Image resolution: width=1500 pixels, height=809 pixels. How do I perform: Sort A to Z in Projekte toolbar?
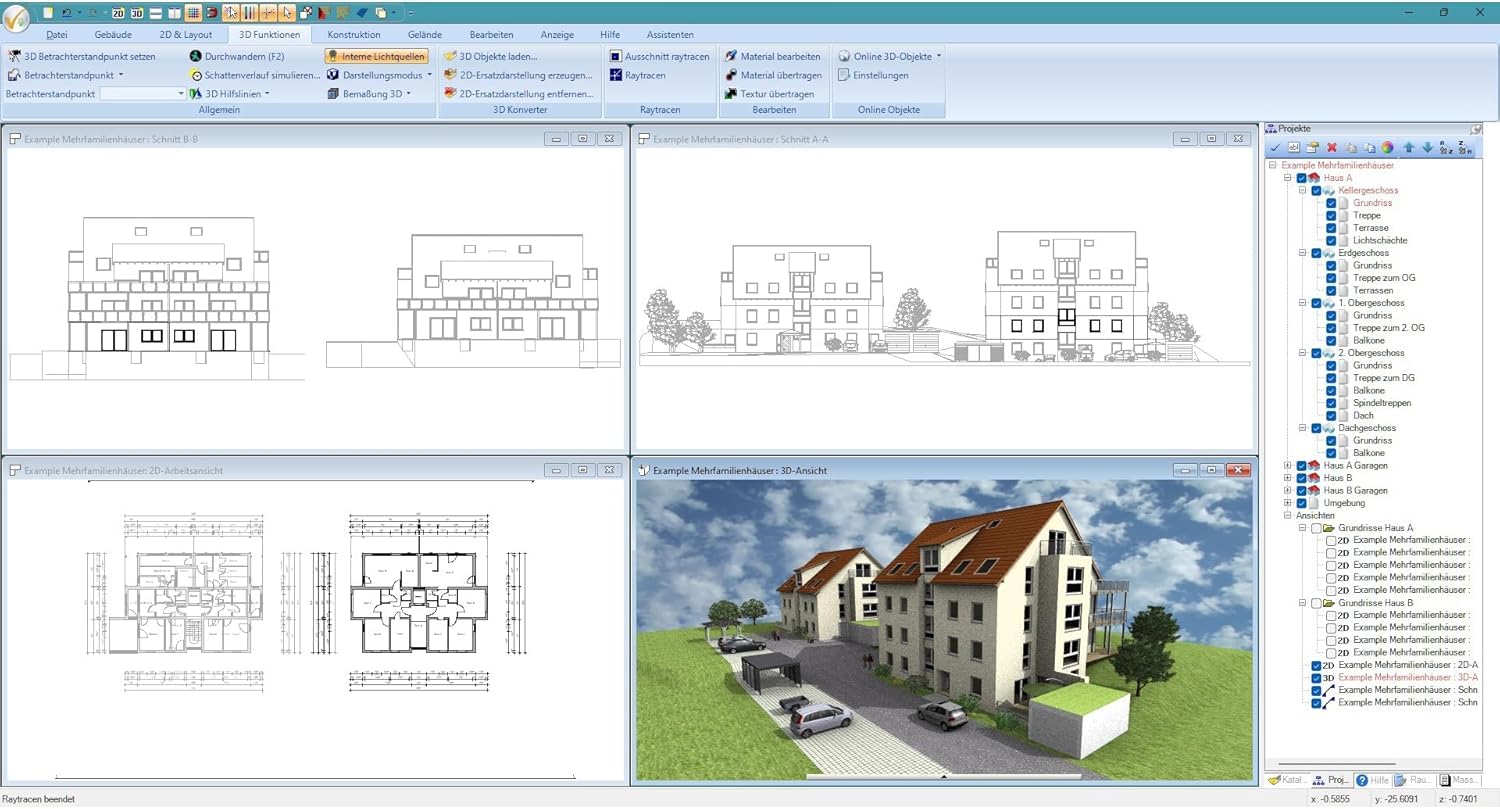click(1446, 147)
